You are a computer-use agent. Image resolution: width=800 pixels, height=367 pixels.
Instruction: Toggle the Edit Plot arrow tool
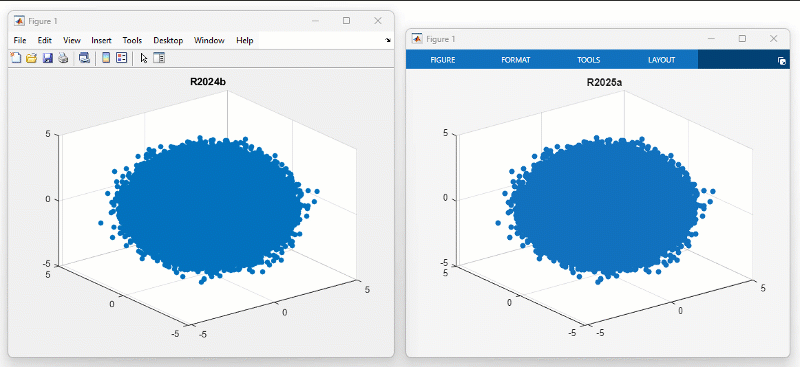tap(144, 58)
